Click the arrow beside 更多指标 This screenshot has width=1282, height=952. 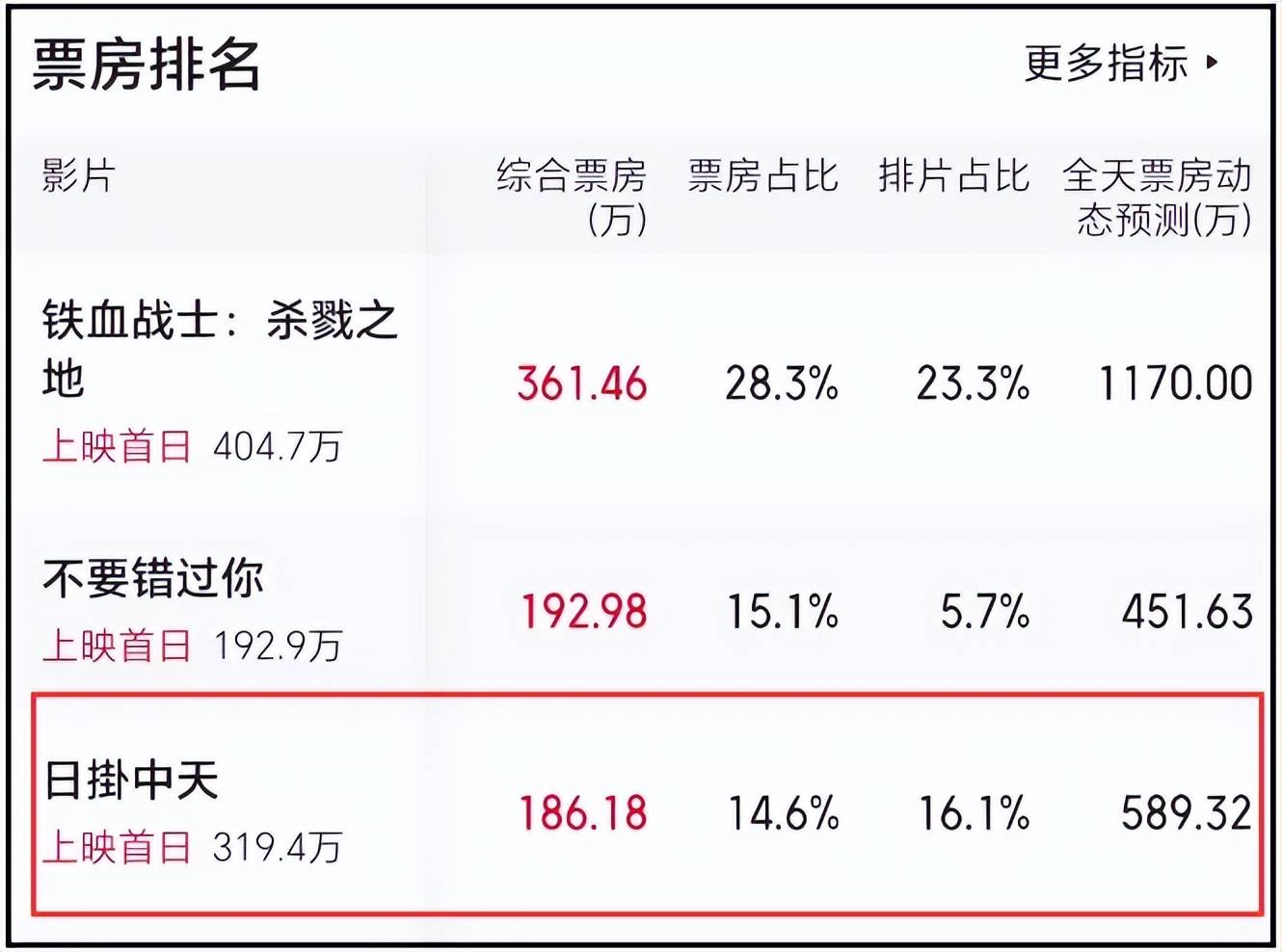click(x=1213, y=64)
